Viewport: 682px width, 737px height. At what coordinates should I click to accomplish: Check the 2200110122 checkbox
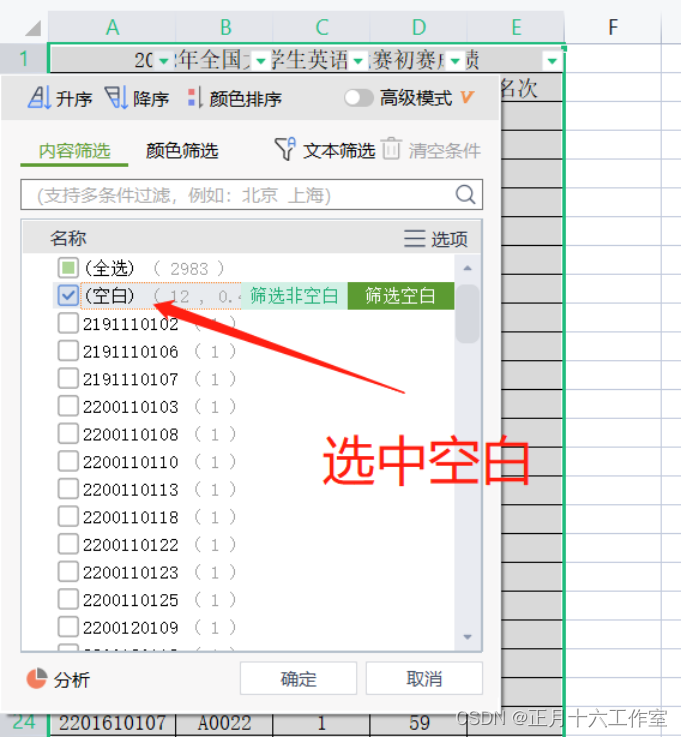click(x=68, y=544)
